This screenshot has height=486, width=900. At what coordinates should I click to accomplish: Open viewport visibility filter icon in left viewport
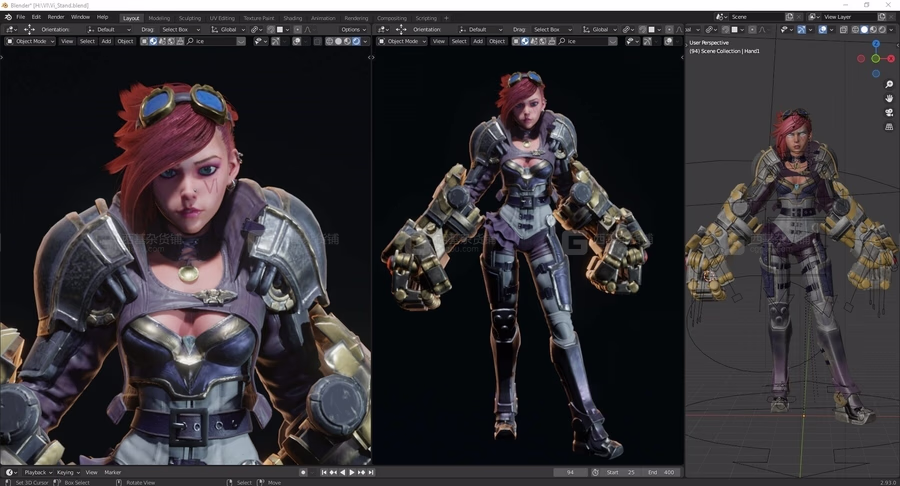(259, 41)
